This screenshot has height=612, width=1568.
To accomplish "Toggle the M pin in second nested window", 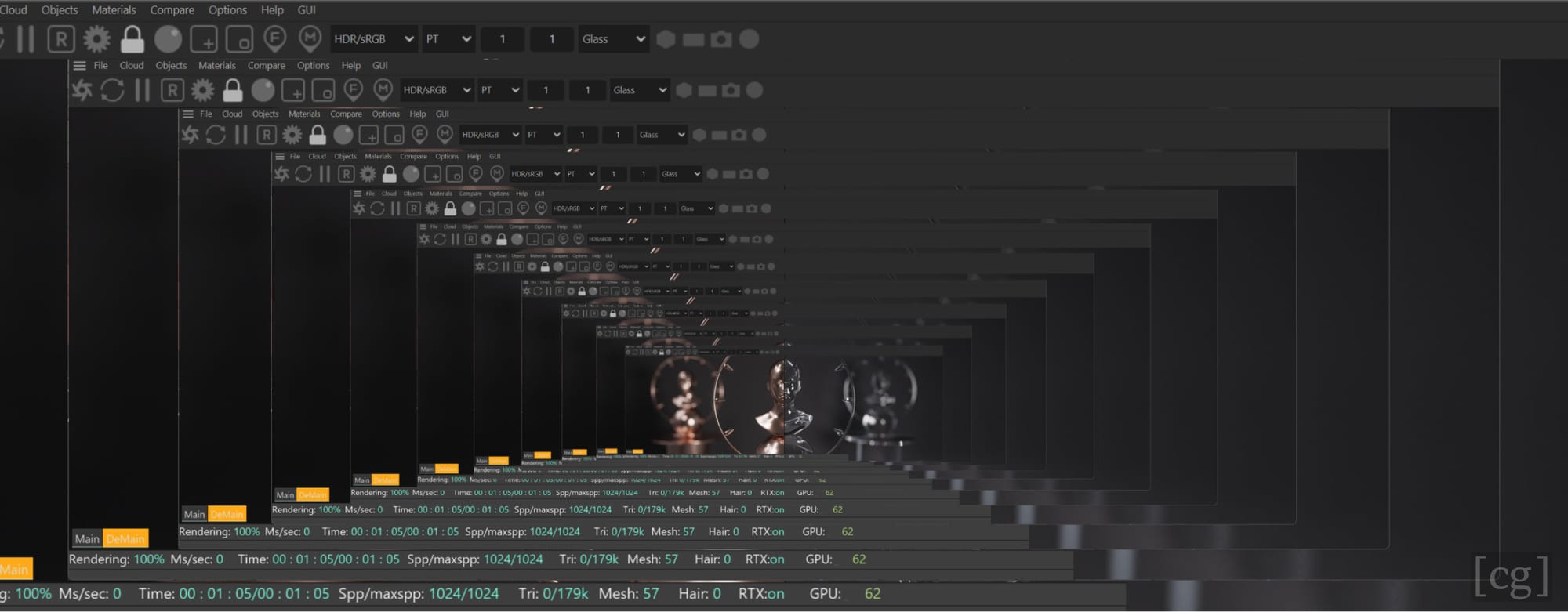I will (383, 90).
